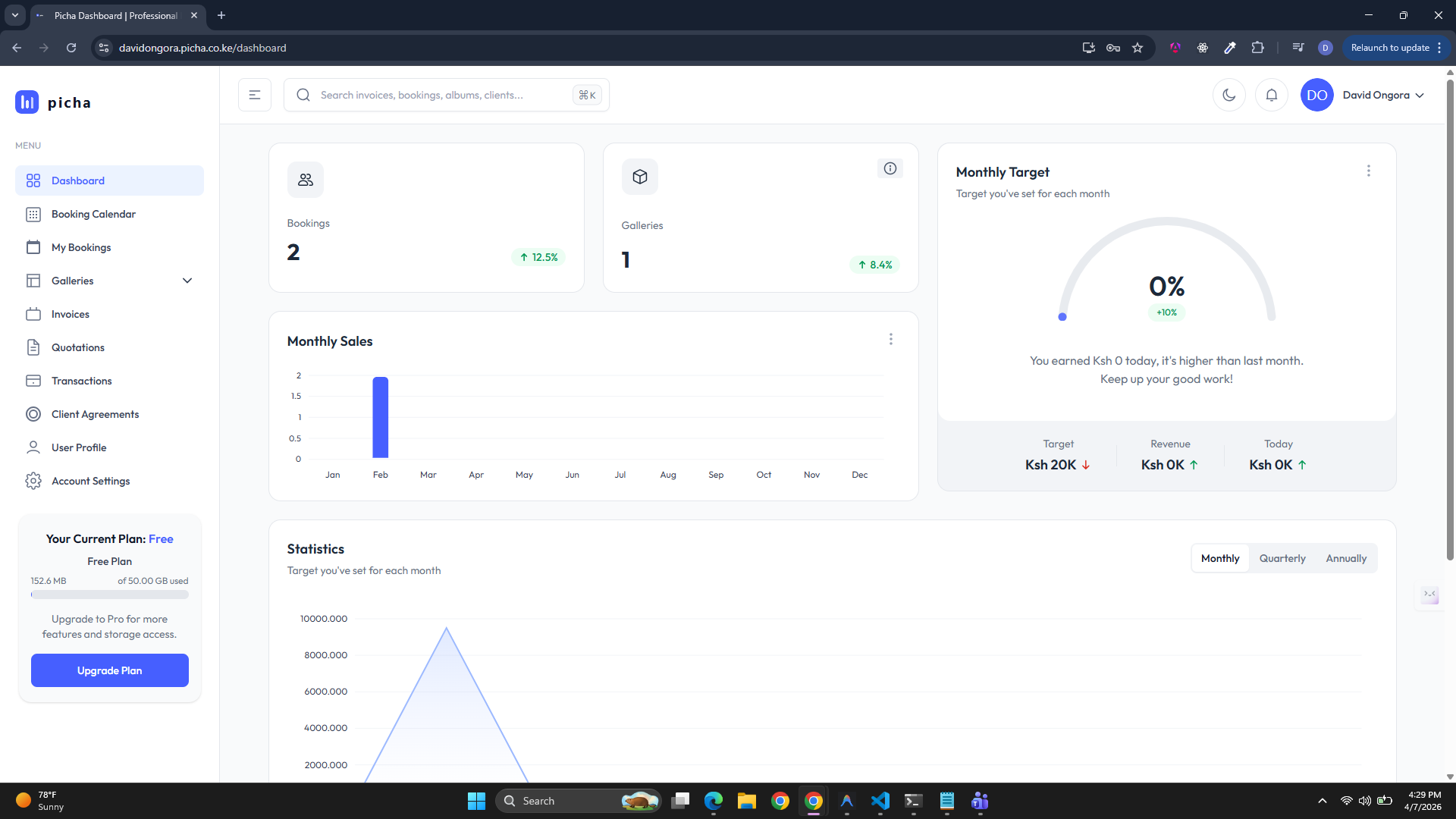
Task: Click the Upgrade Plan button
Action: [110, 670]
